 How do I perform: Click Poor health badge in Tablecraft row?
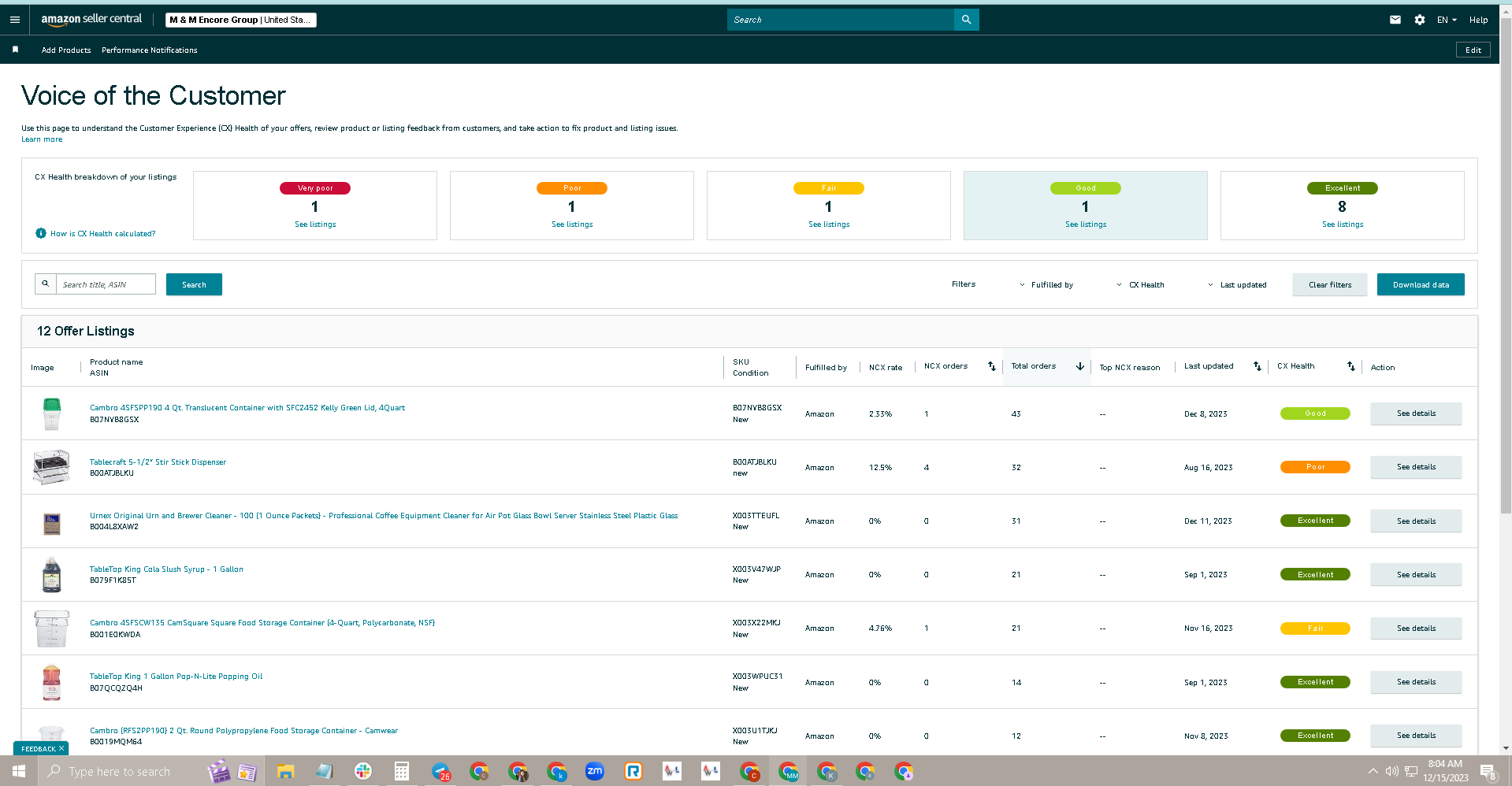coord(1315,467)
